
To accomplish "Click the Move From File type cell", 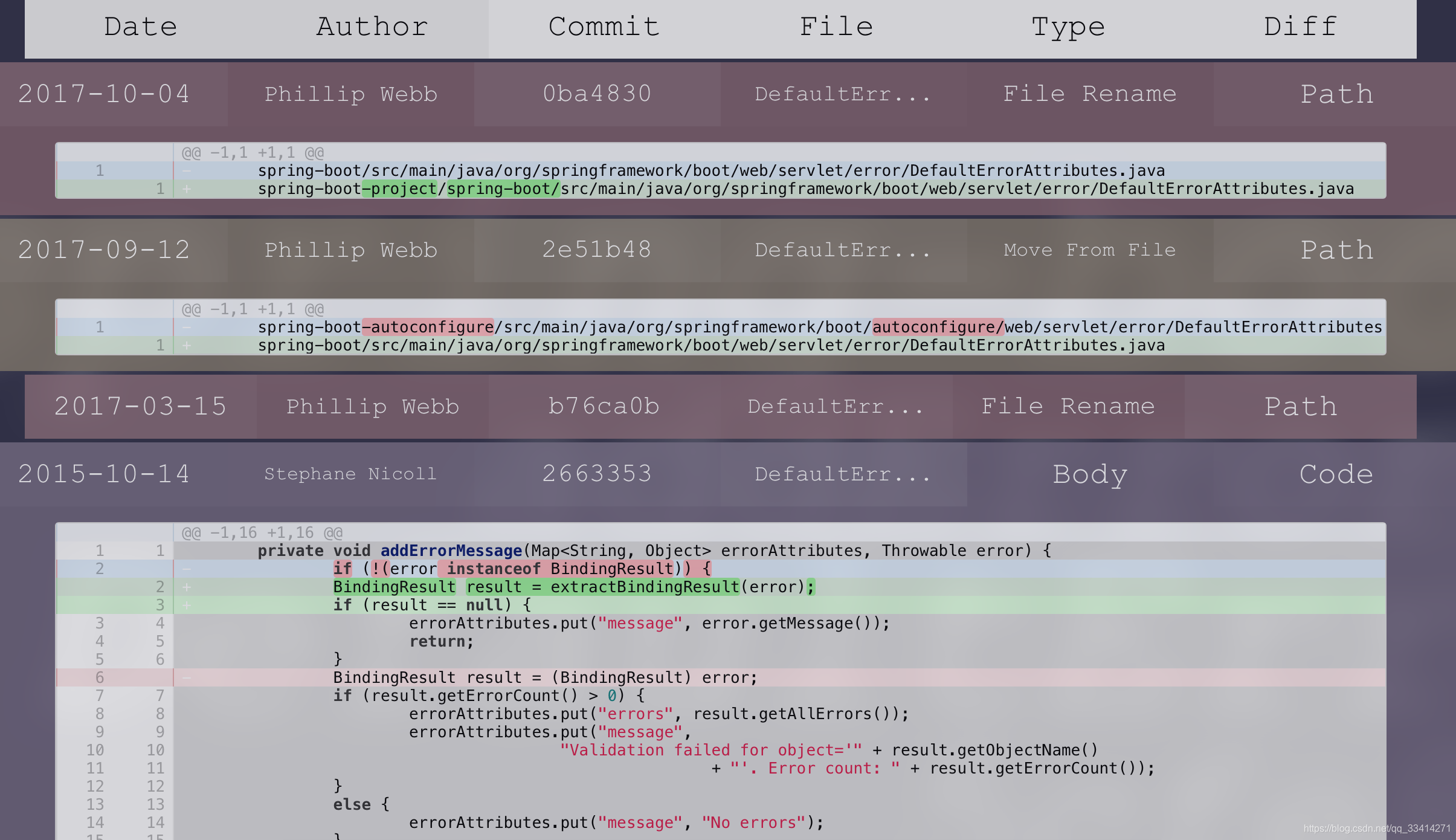I will [x=1090, y=250].
